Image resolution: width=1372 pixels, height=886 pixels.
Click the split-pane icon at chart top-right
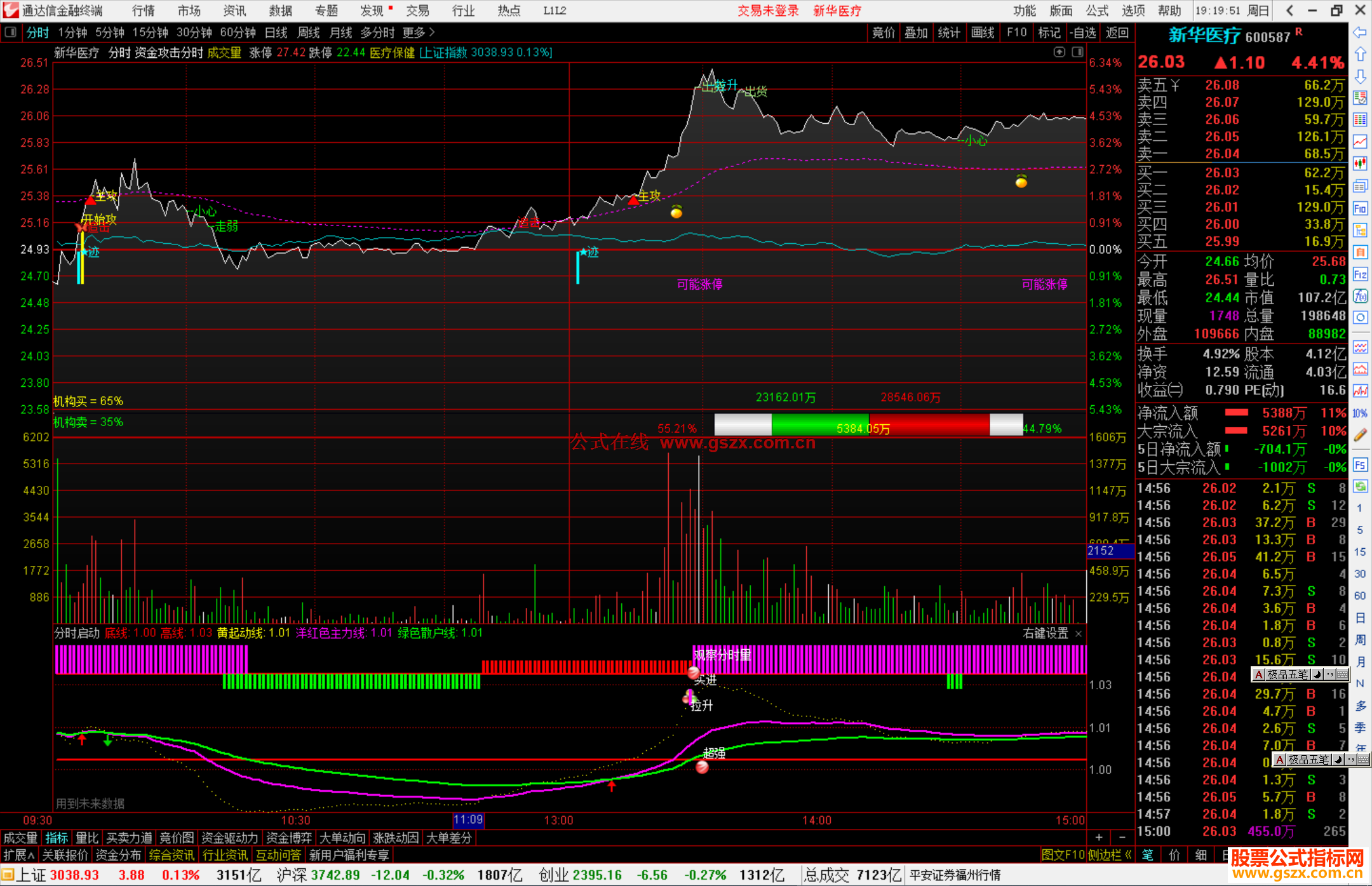point(1077,52)
